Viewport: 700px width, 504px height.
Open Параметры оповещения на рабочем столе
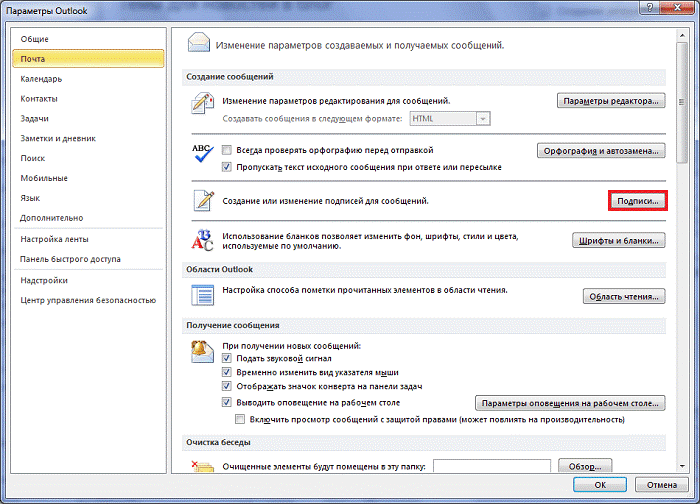570,403
